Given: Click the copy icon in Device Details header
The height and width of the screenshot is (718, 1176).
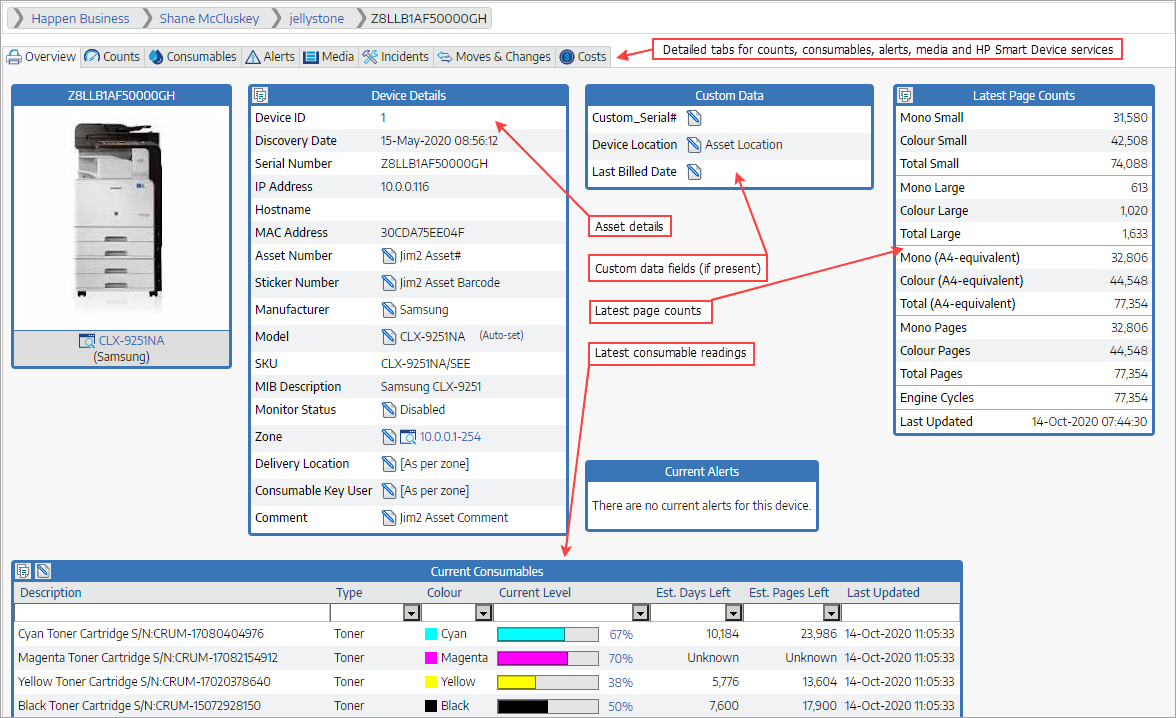Looking at the screenshot, I should tap(261, 96).
